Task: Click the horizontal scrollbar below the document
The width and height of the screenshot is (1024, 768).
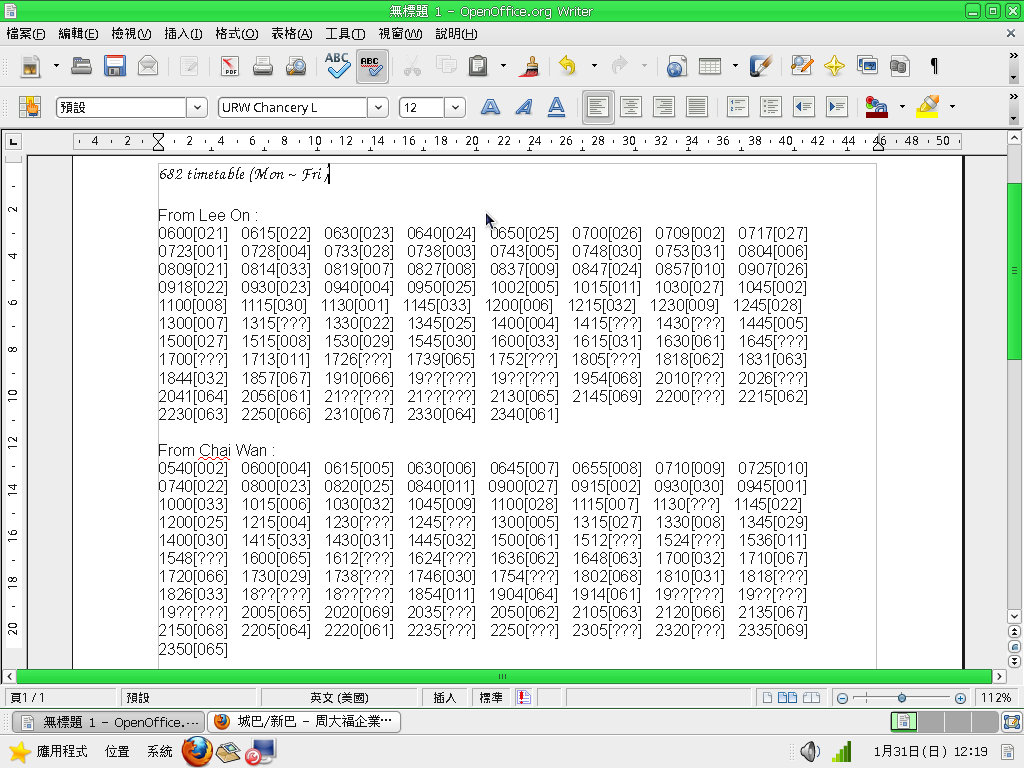Action: [502, 677]
